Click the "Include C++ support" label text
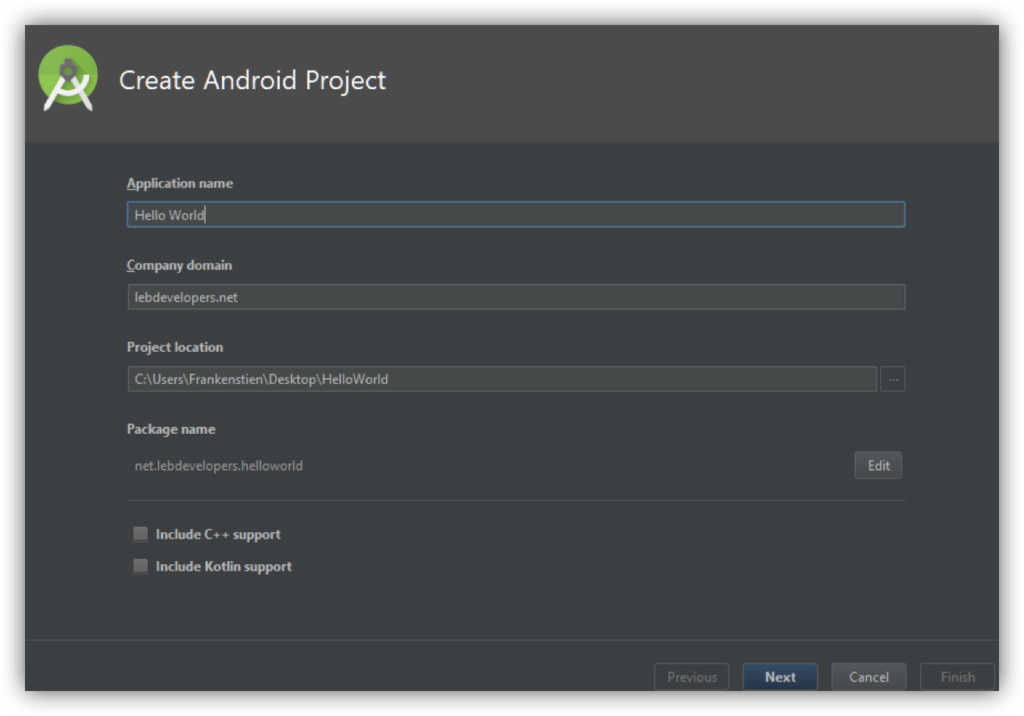 coord(218,535)
